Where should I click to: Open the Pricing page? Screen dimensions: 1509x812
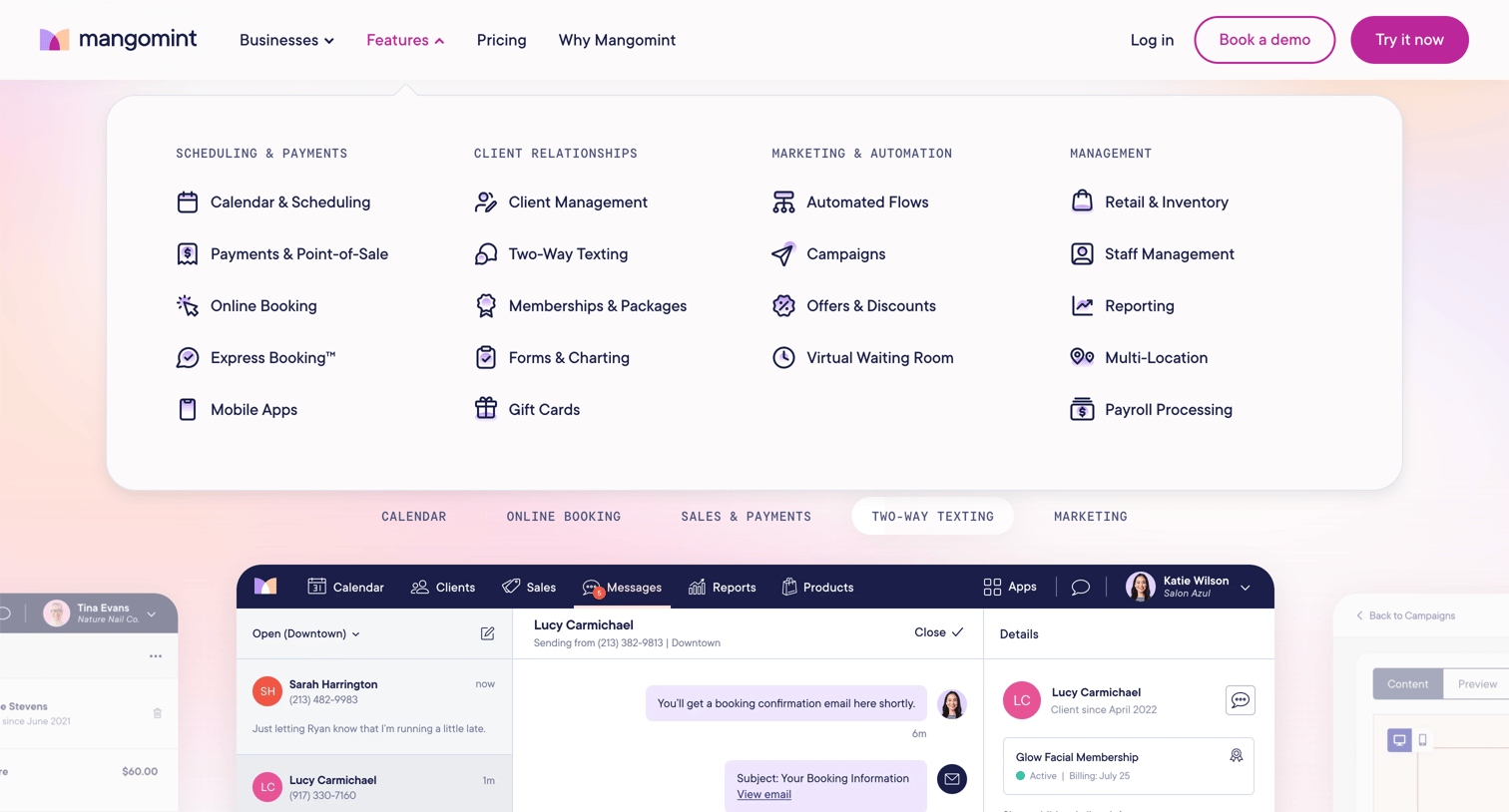pyautogui.click(x=501, y=40)
